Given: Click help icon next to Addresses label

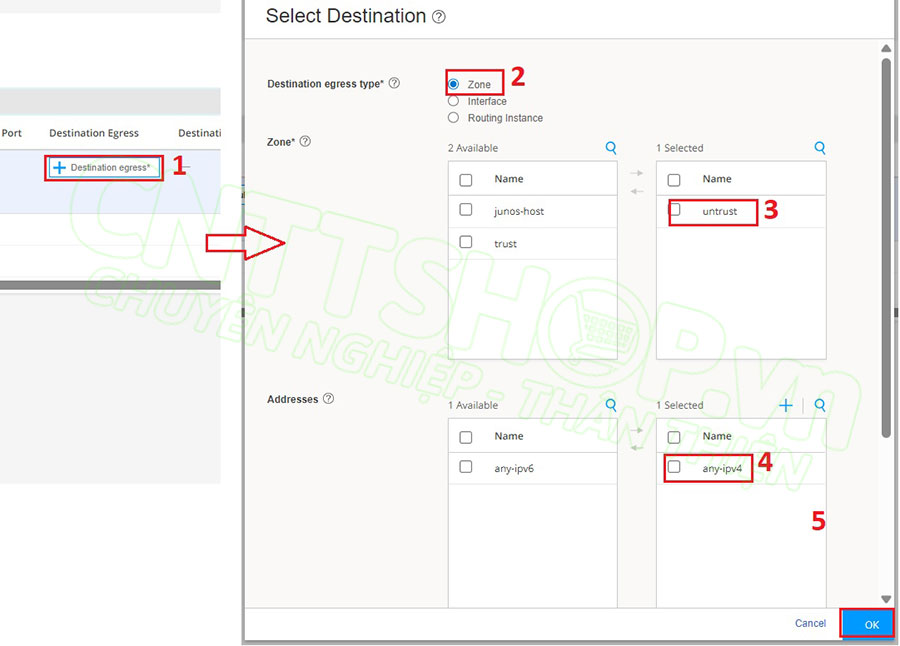Looking at the screenshot, I should point(328,399).
